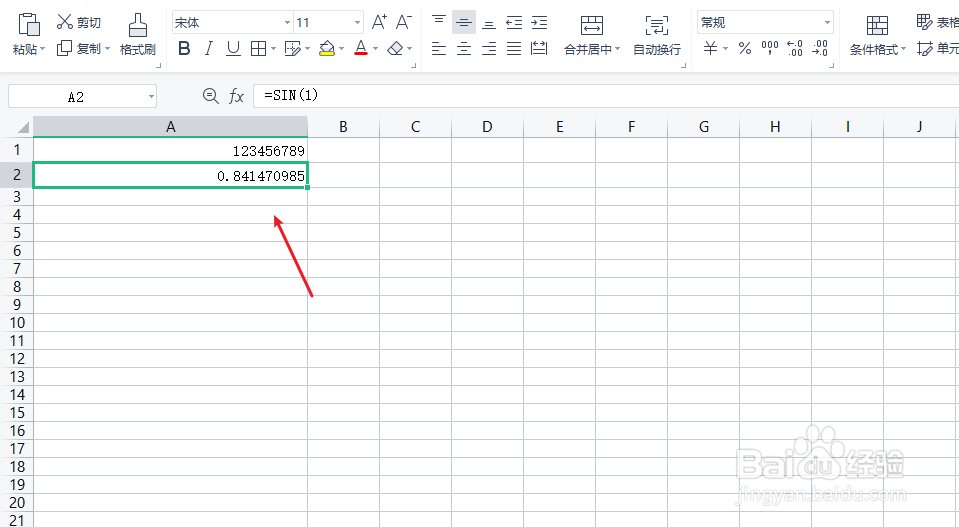
Task: Click decrease decimal places icon
Action: point(820,48)
